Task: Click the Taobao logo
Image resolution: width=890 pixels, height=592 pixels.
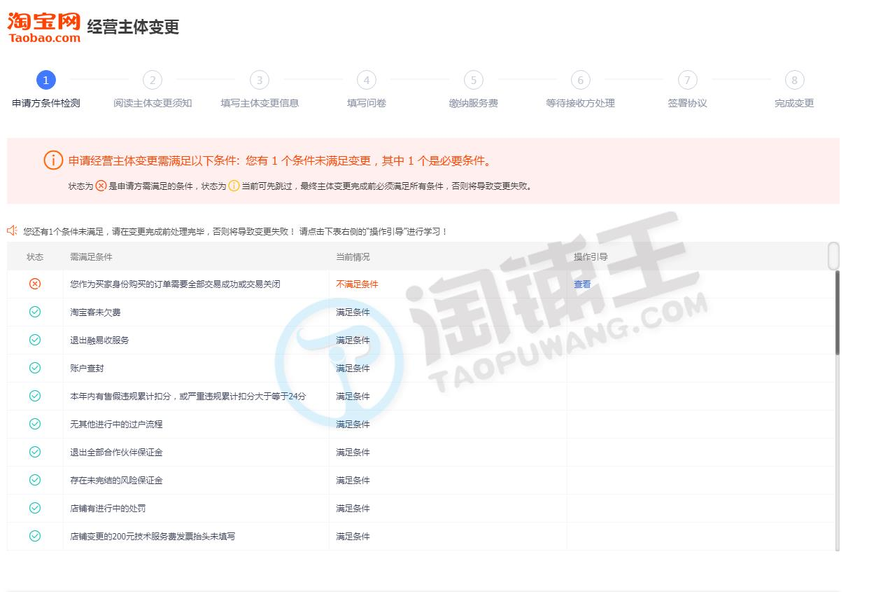Action: click(x=44, y=26)
